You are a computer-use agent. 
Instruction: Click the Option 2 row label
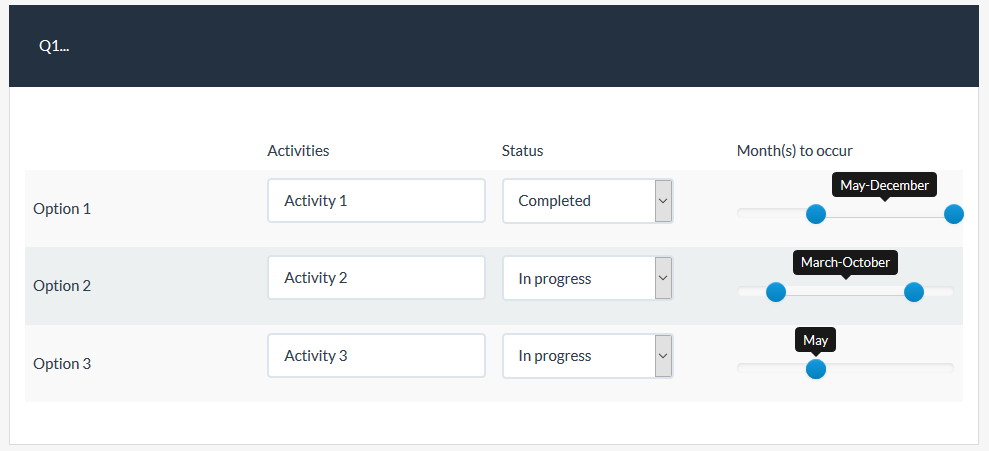[62, 286]
